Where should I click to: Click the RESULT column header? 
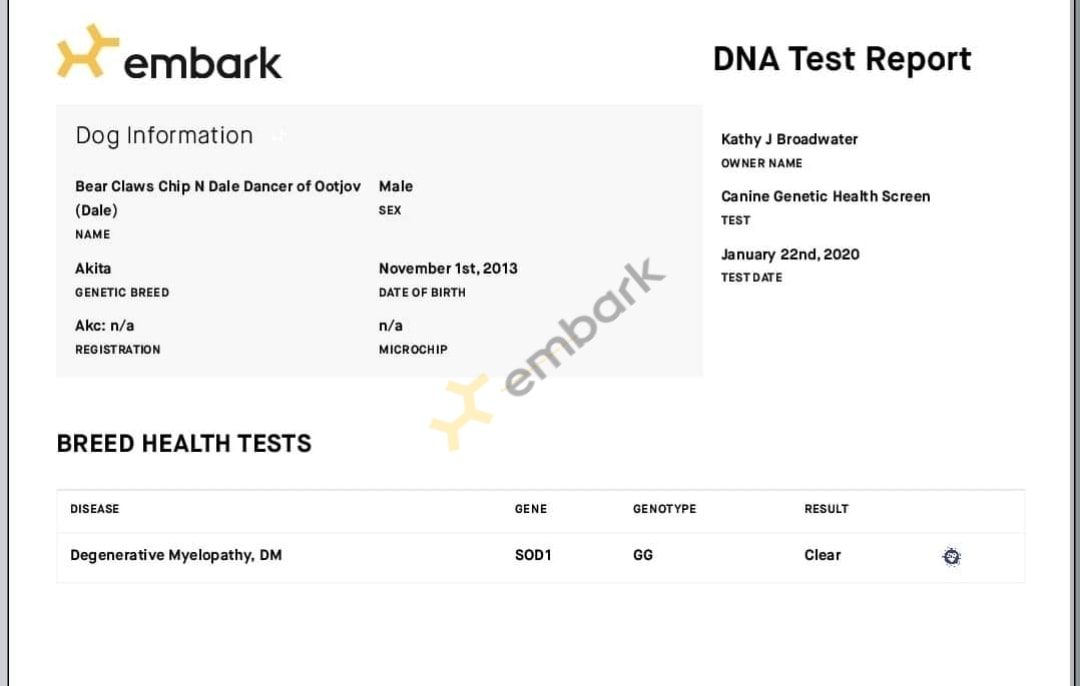826,509
